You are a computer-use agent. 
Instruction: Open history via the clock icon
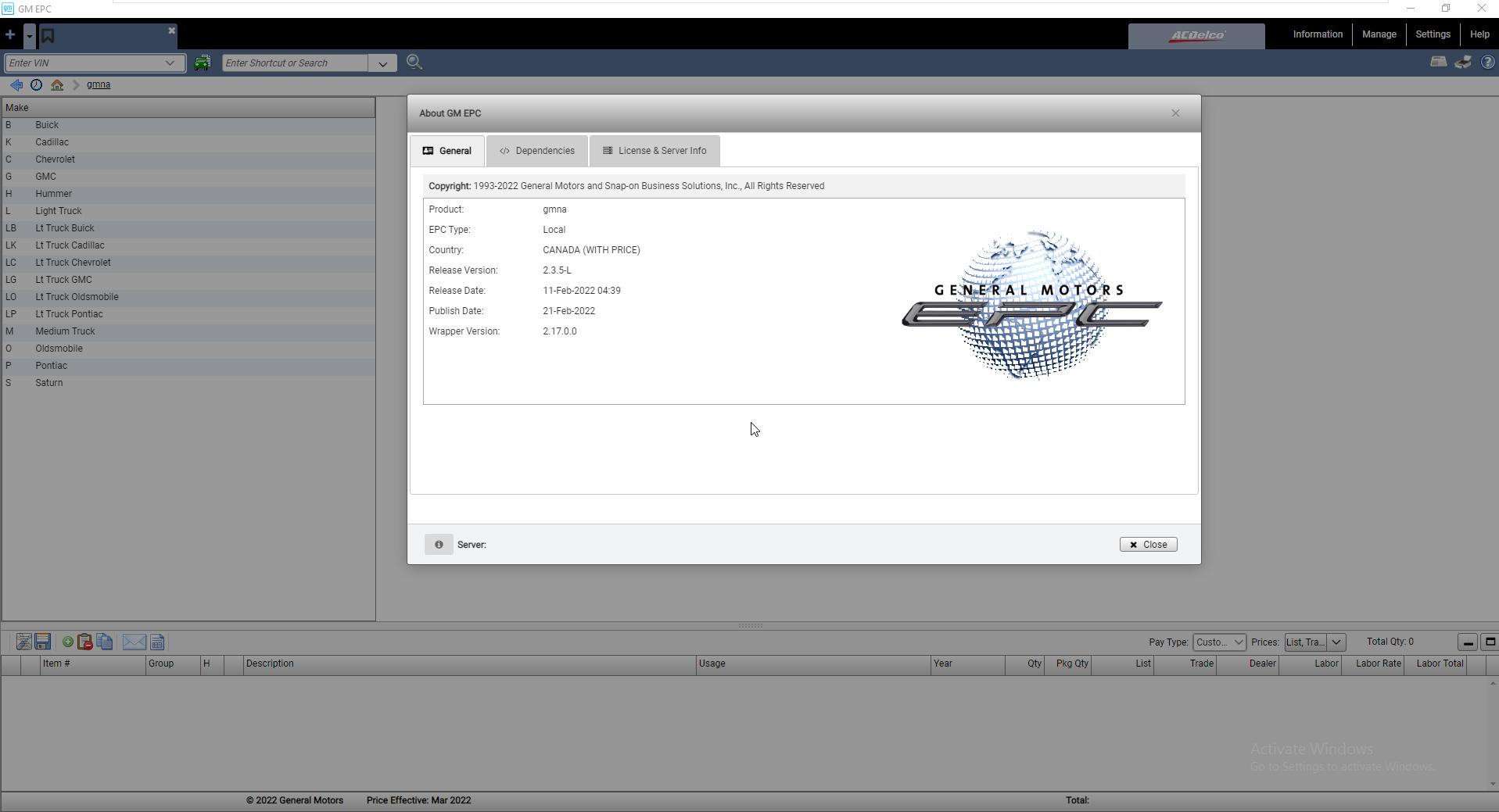point(36,84)
